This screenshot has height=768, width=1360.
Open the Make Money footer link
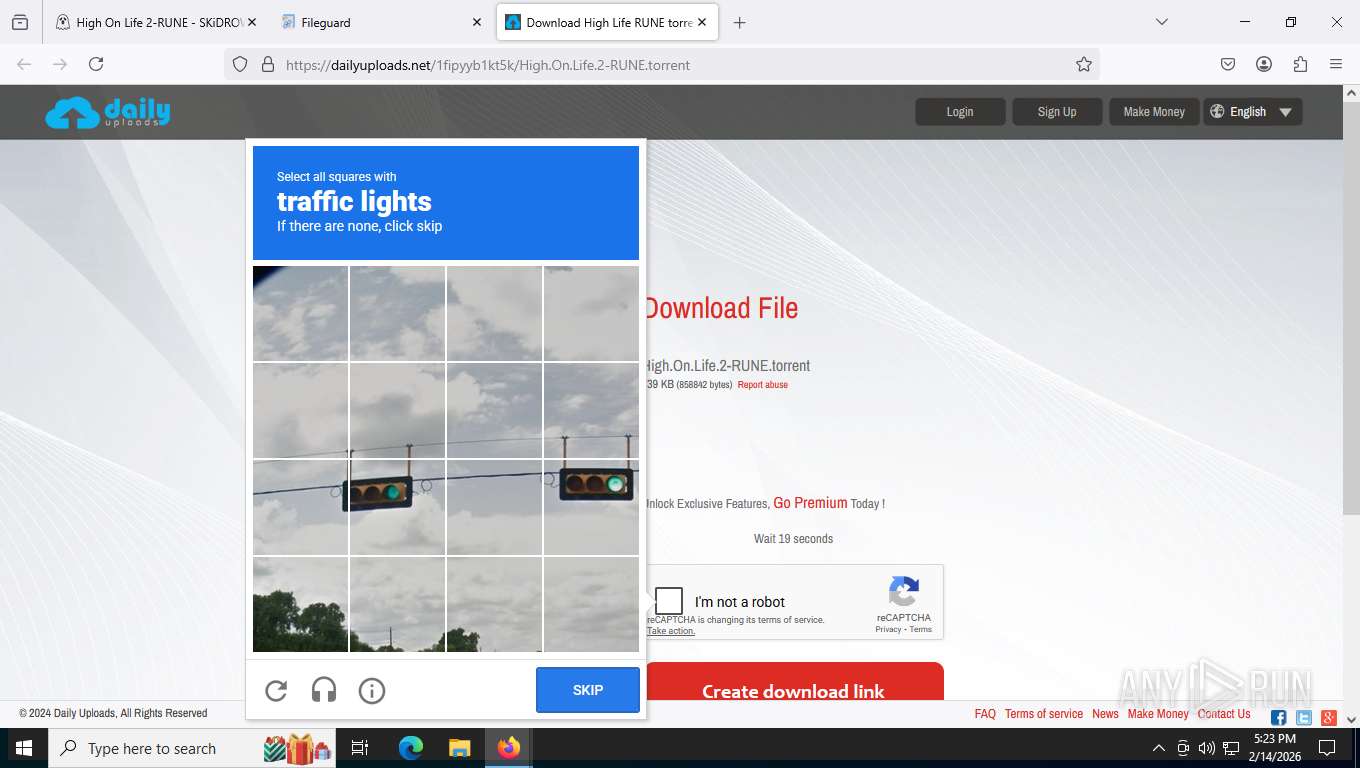(x=1158, y=714)
